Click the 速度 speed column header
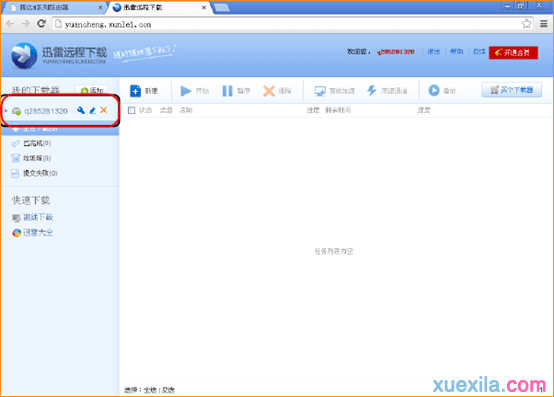Viewport: 554px width, 397px height. click(424, 110)
